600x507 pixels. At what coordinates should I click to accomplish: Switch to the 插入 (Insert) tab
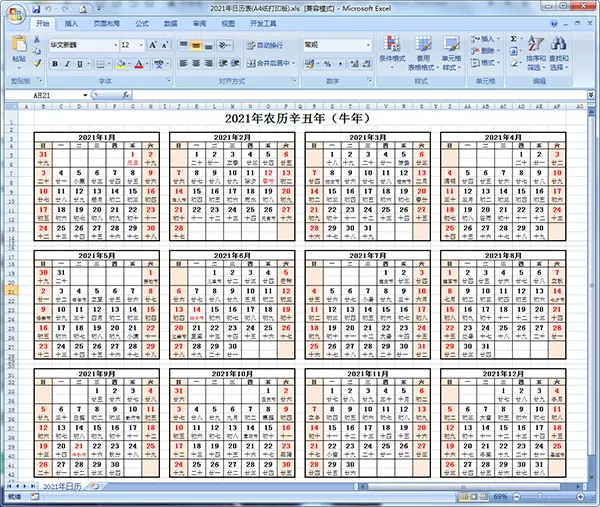(x=71, y=24)
